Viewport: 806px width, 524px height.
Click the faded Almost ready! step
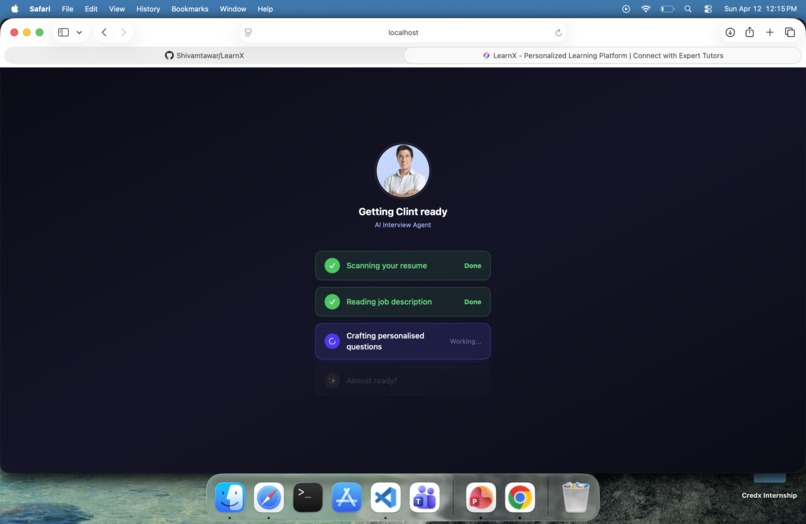tap(403, 381)
